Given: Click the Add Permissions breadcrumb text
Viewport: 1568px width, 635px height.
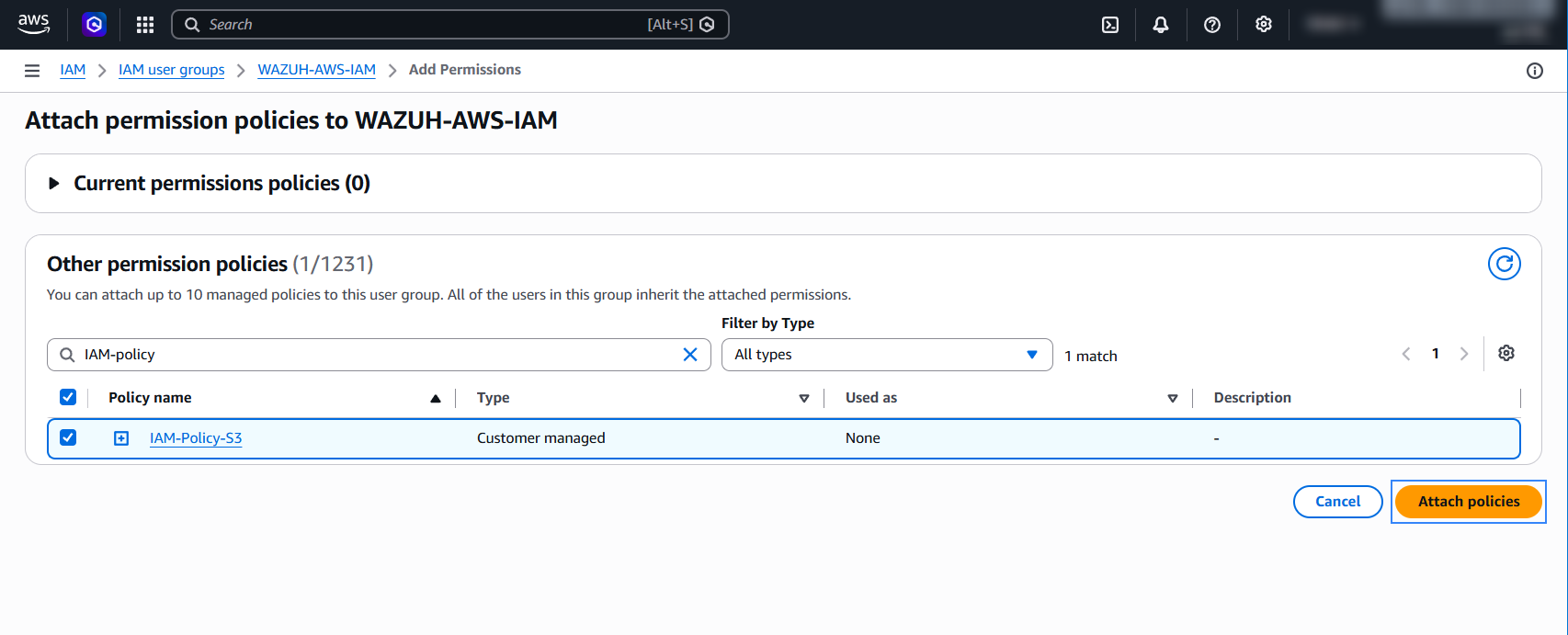Looking at the screenshot, I should [465, 70].
